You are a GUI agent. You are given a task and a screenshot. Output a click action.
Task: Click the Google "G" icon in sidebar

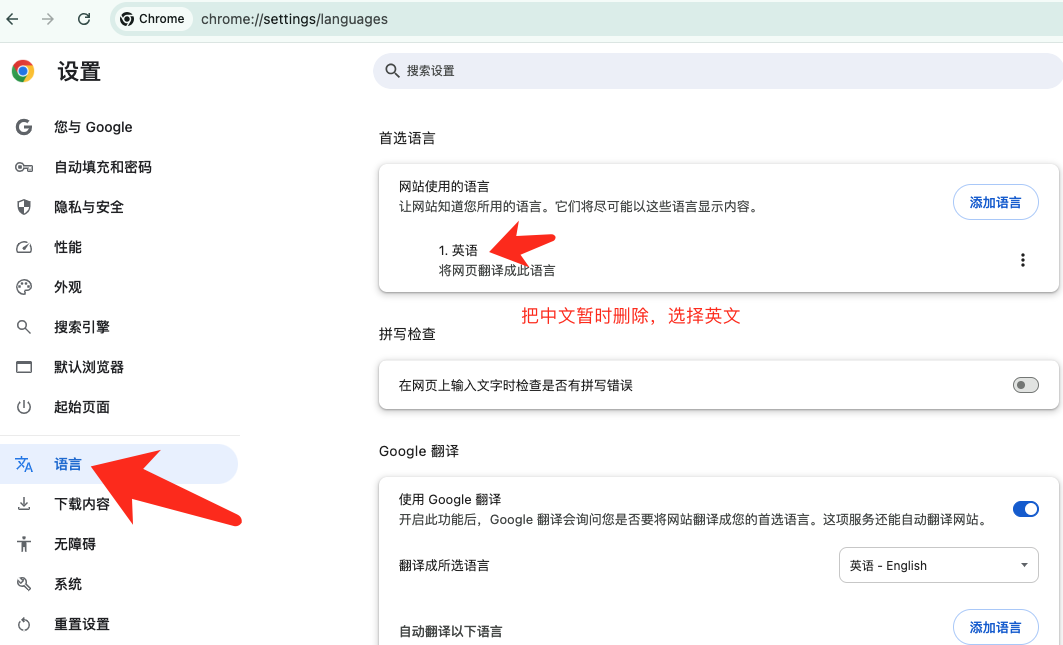pyautogui.click(x=24, y=127)
